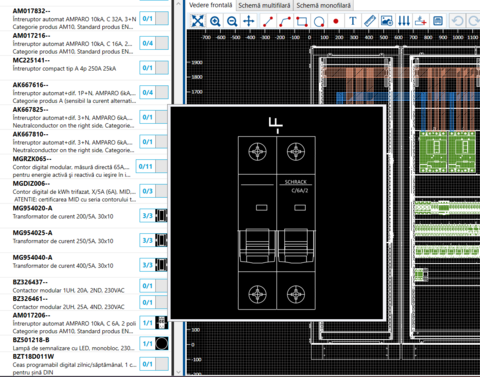Select the pan move tool

(249, 21)
